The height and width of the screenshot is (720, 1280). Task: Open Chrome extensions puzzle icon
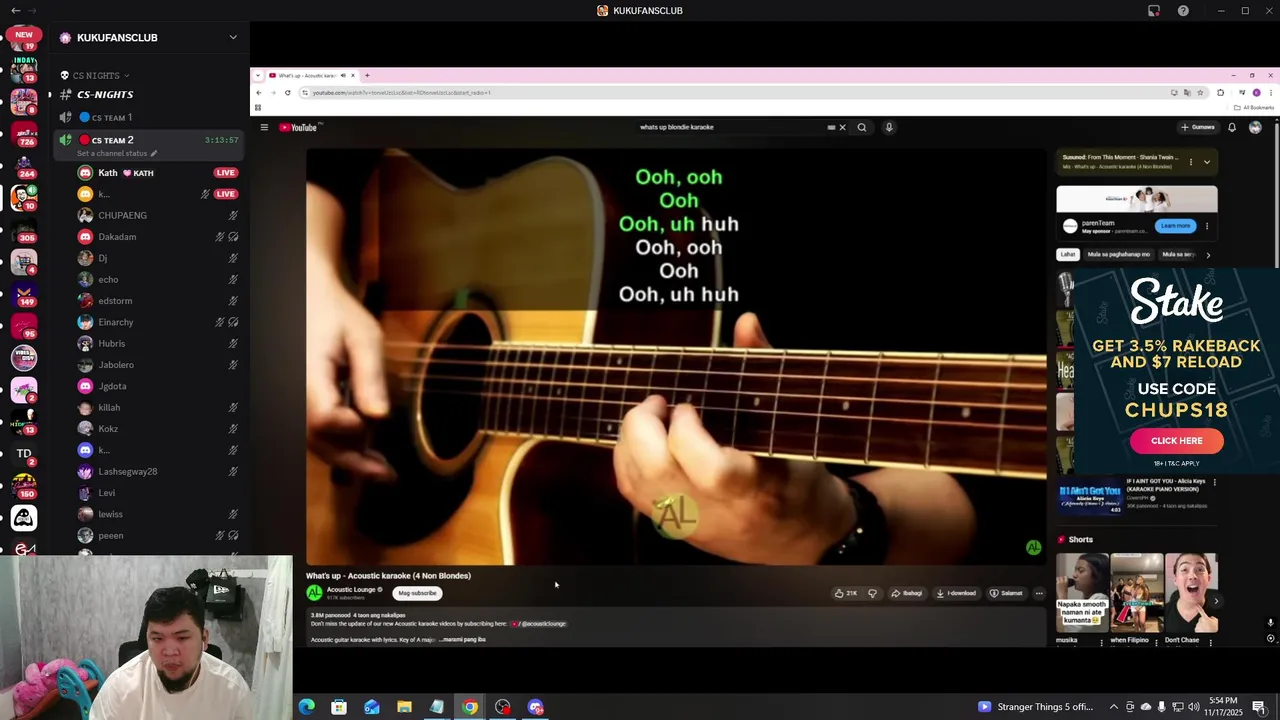pyautogui.click(x=1220, y=92)
